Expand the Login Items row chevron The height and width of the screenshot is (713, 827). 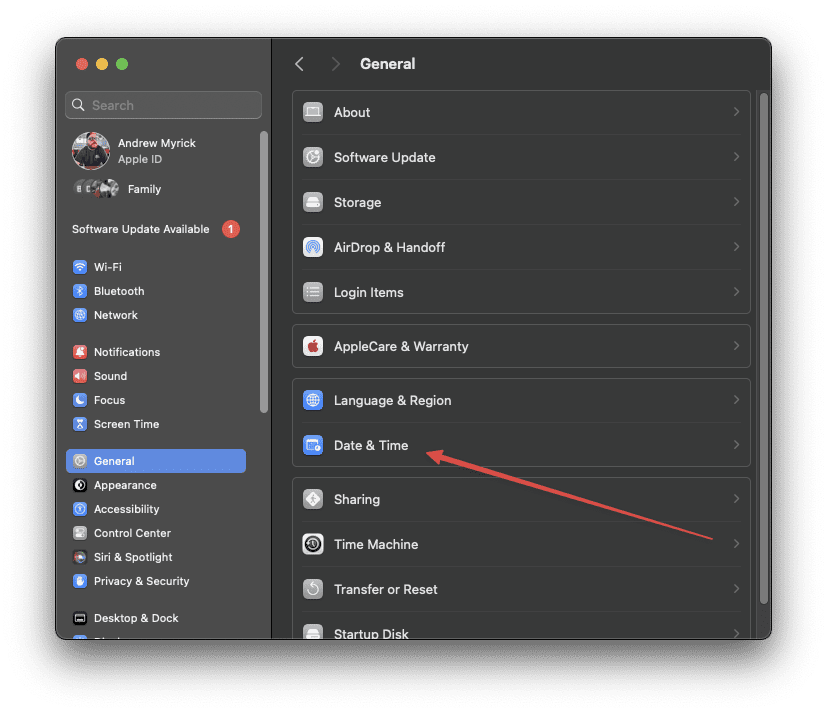[736, 292]
